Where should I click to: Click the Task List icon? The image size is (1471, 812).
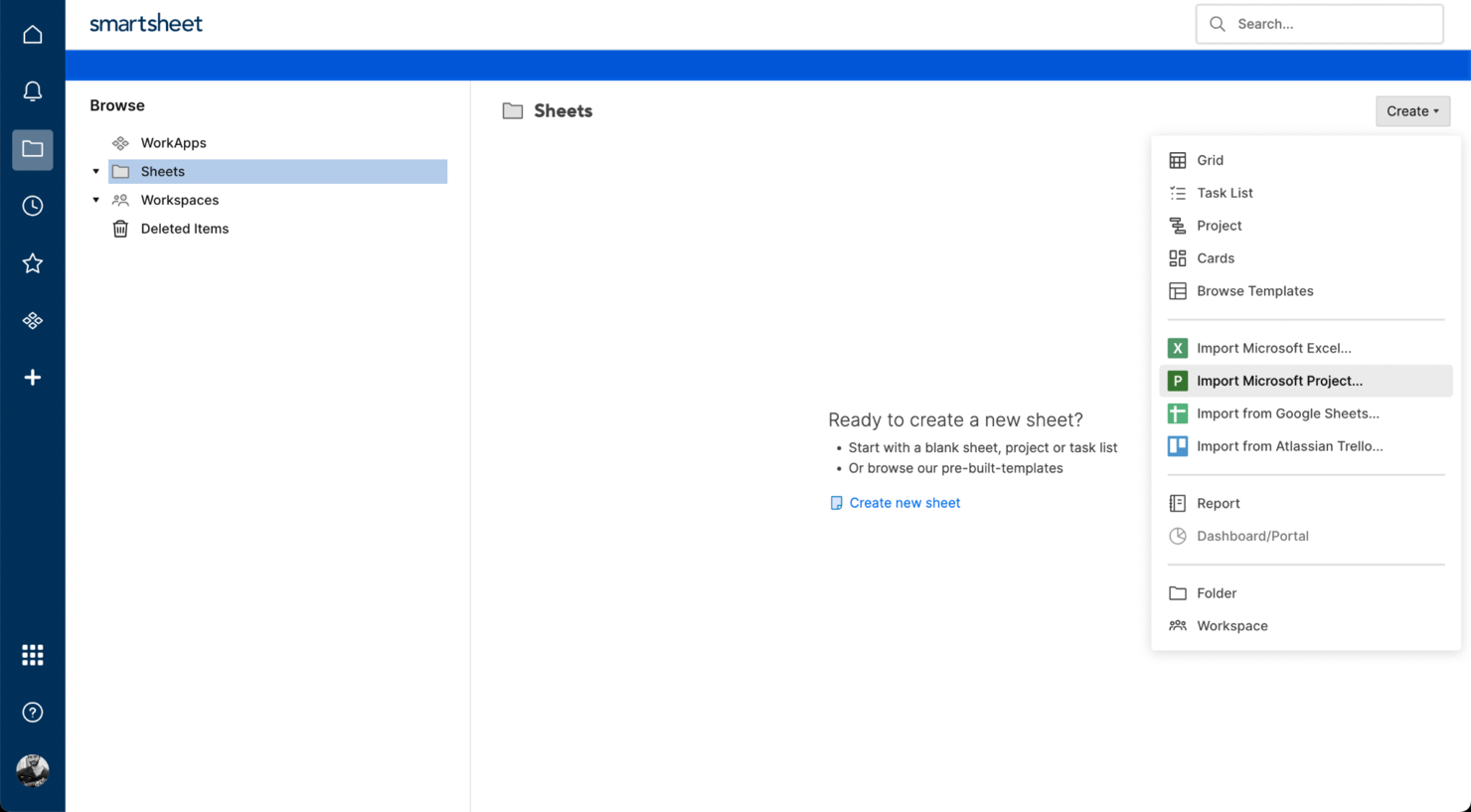(1178, 193)
